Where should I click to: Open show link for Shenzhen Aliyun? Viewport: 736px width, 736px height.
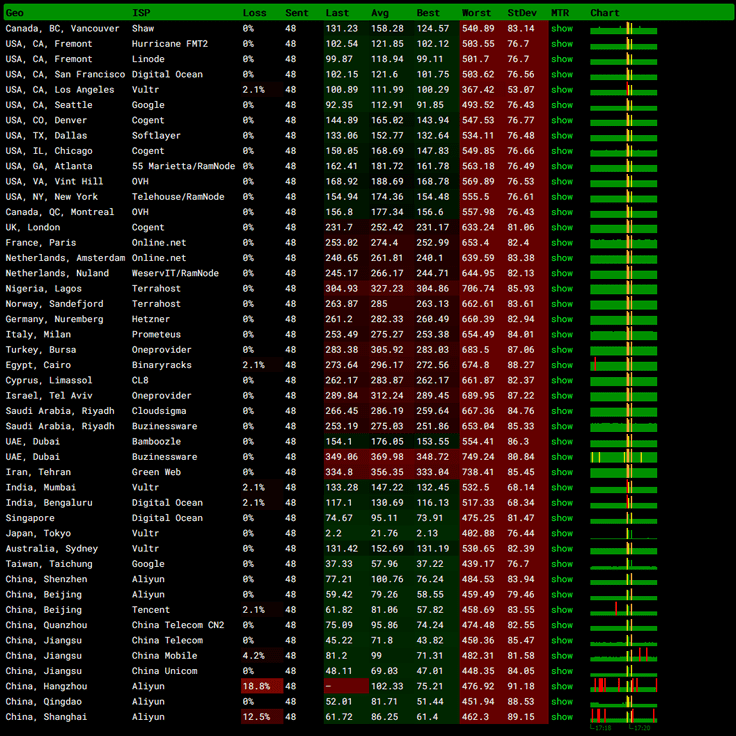[x=562, y=579]
